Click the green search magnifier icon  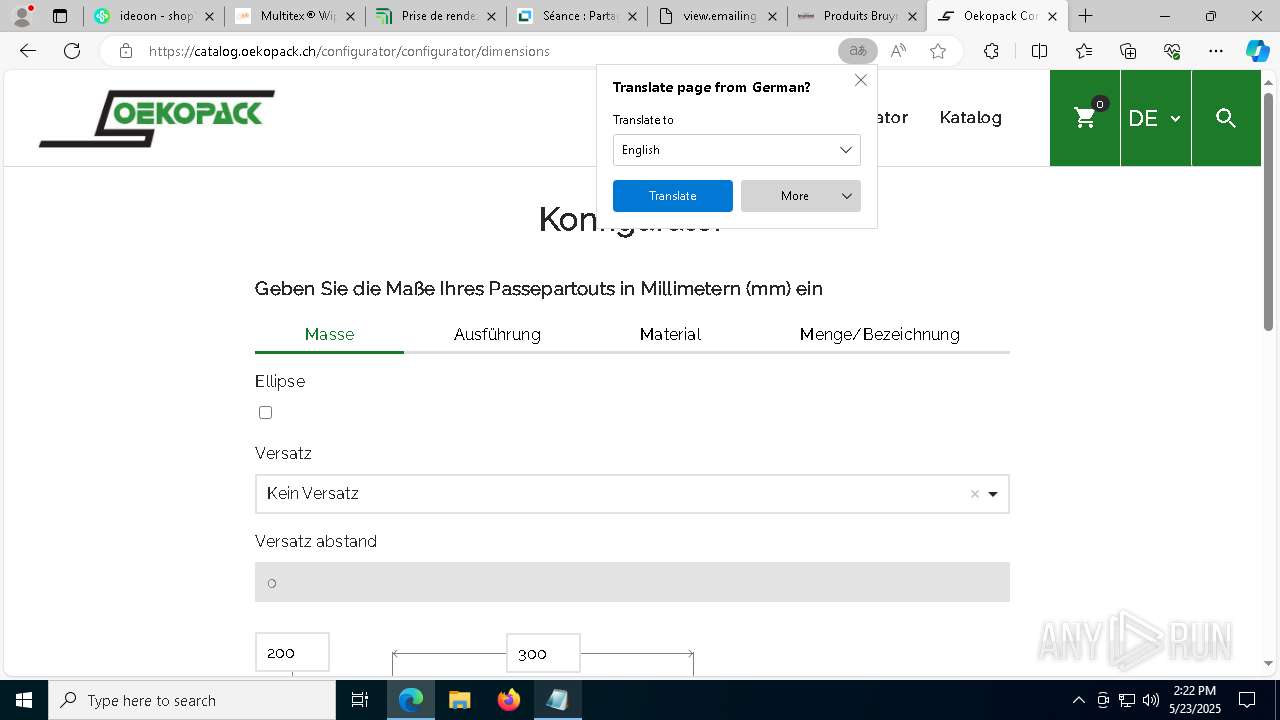click(x=1226, y=118)
